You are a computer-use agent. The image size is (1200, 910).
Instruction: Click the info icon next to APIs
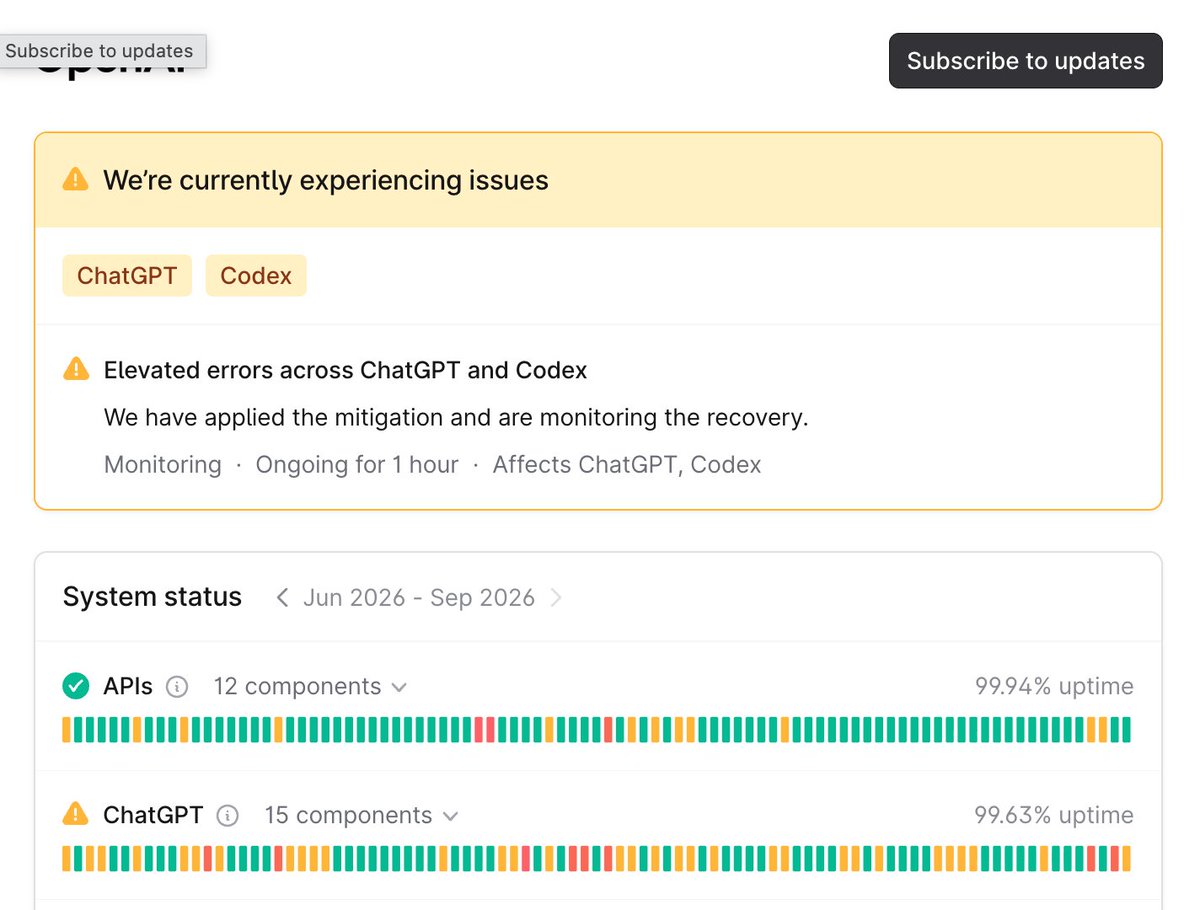click(x=177, y=687)
